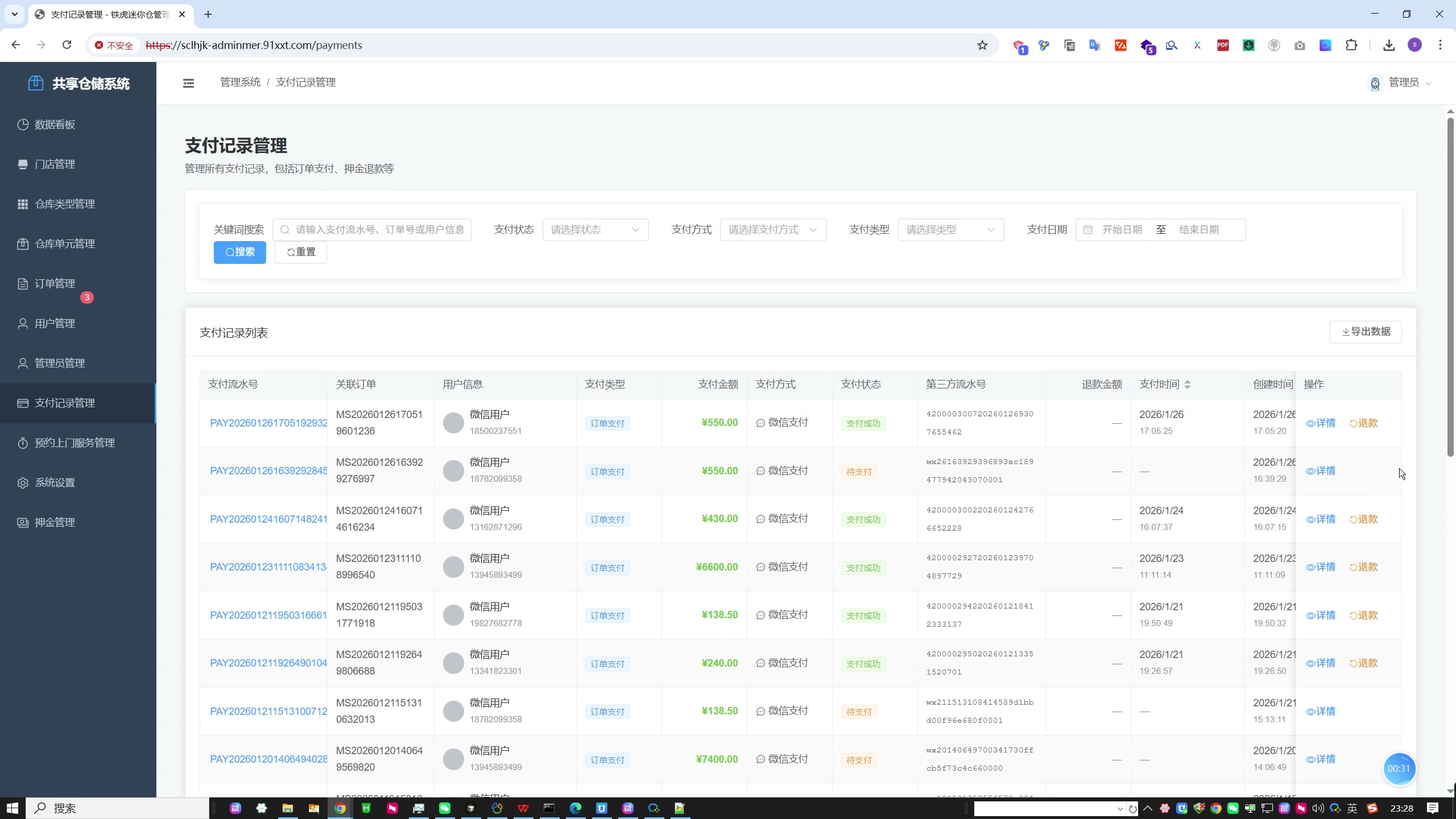Collapse the sidebar with hamburger icon
The width and height of the screenshot is (1456, 819).
click(188, 83)
